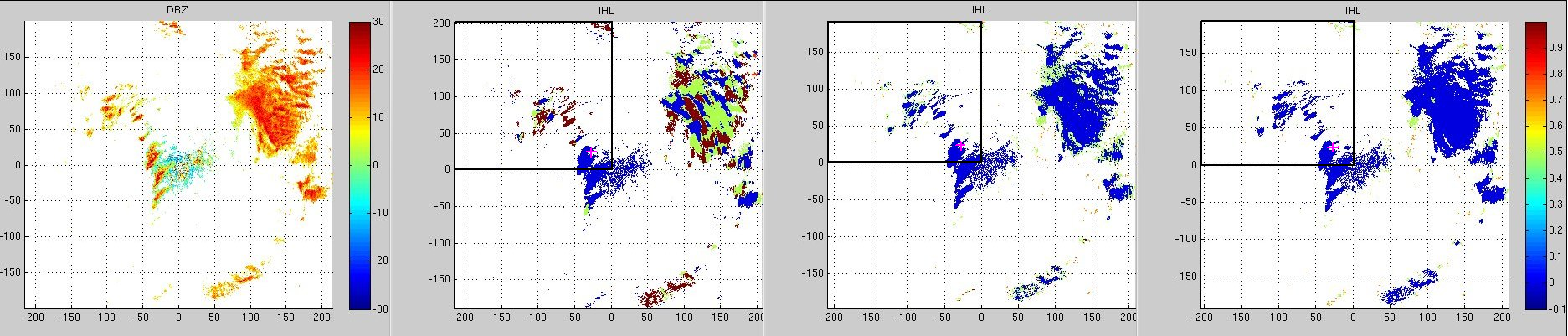Click the magenta cross marker in the rightmost panel

pyautogui.click(x=1334, y=147)
